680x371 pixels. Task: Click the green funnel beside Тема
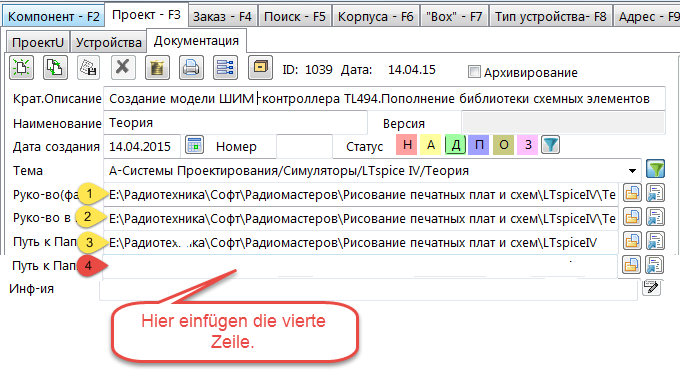point(655,169)
